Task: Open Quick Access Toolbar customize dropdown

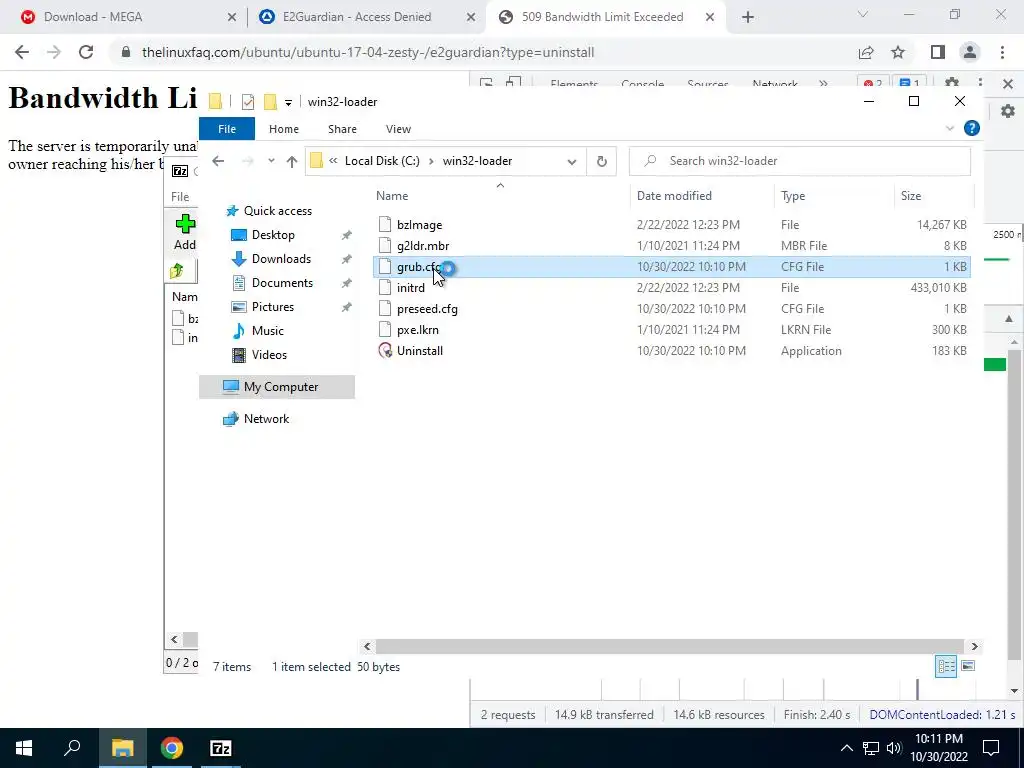Action: (288, 103)
